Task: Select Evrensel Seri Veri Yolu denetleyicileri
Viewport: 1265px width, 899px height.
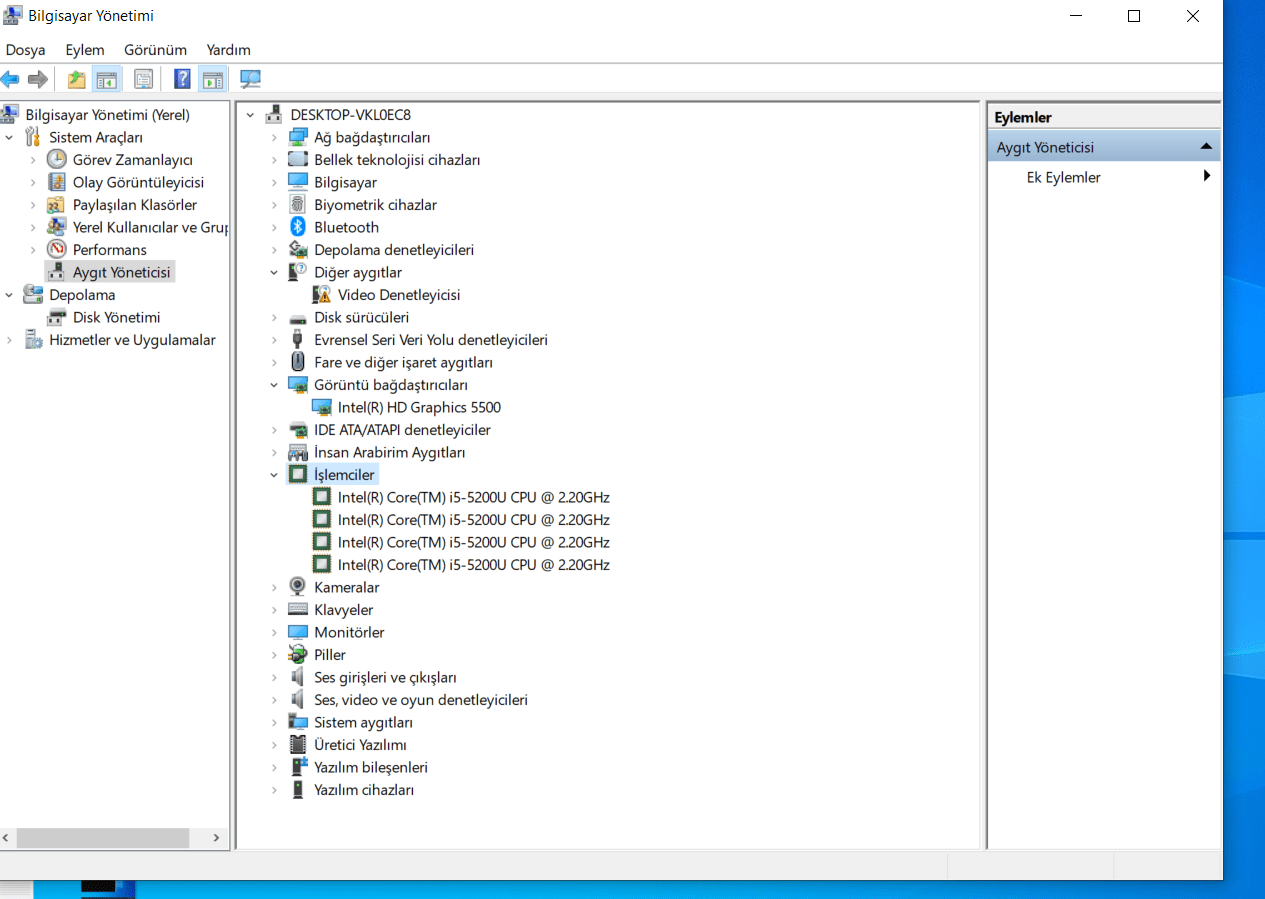Action: pos(431,340)
